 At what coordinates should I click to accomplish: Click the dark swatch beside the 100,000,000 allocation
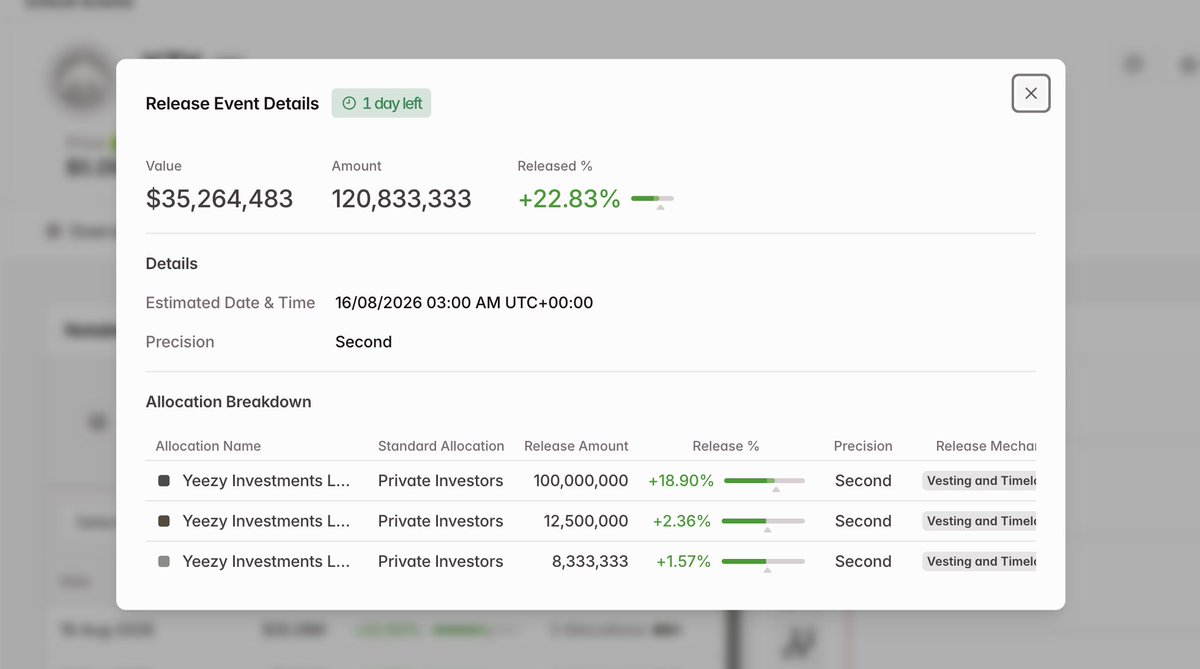click(x=164, y=481)
